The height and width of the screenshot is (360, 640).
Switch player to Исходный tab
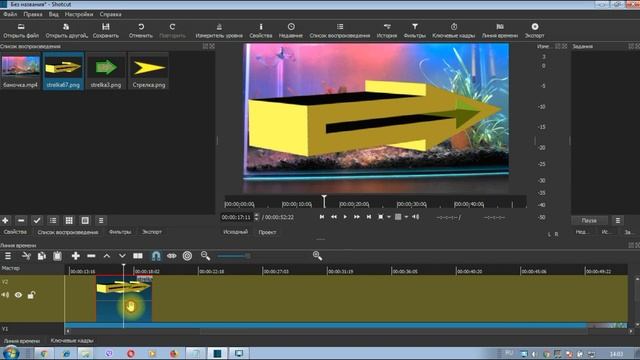[x=236, y=232]
